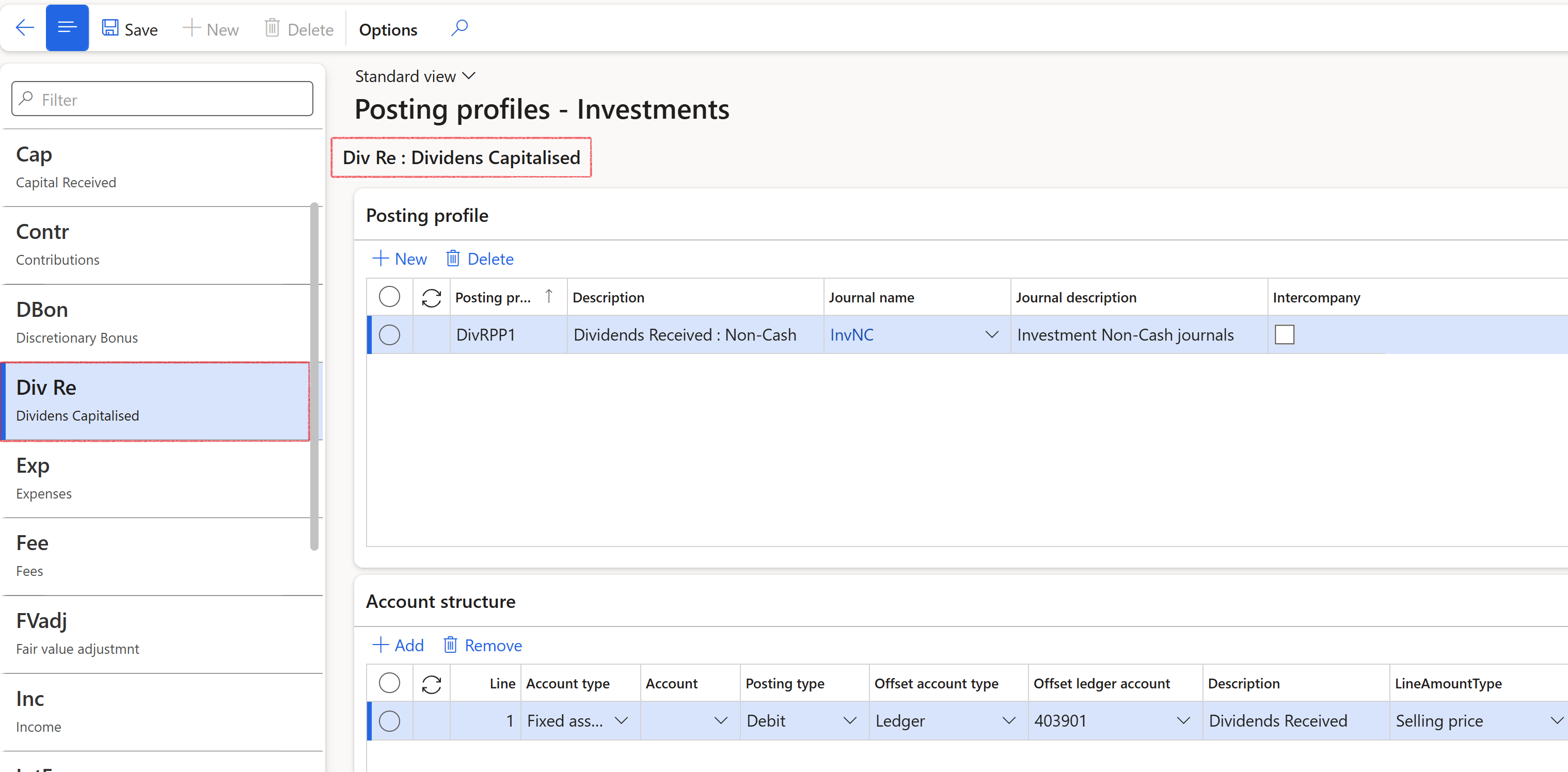Click the Journal description column header
Screen dimensions: 1568x772
coord(1138,297)
